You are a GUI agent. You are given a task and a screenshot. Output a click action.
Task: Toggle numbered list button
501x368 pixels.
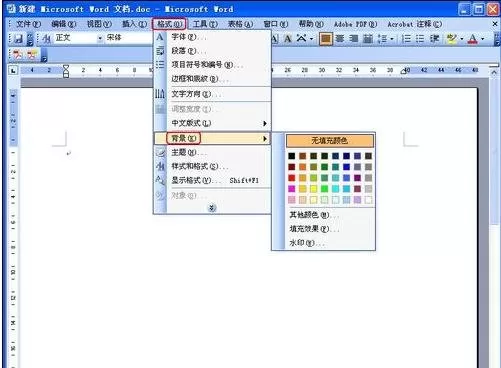click(x=406, y=39)
